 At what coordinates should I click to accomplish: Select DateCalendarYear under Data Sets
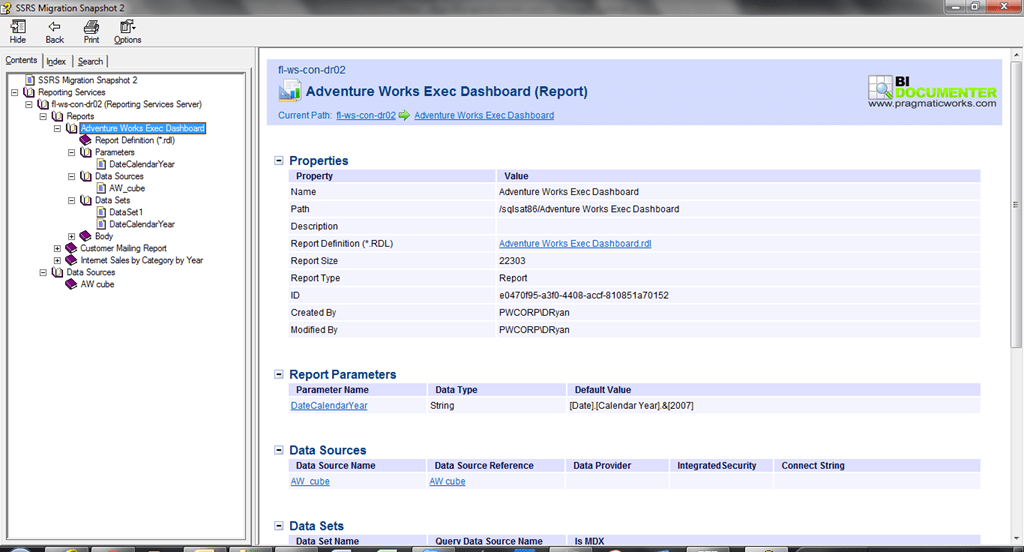click(142, 224)
